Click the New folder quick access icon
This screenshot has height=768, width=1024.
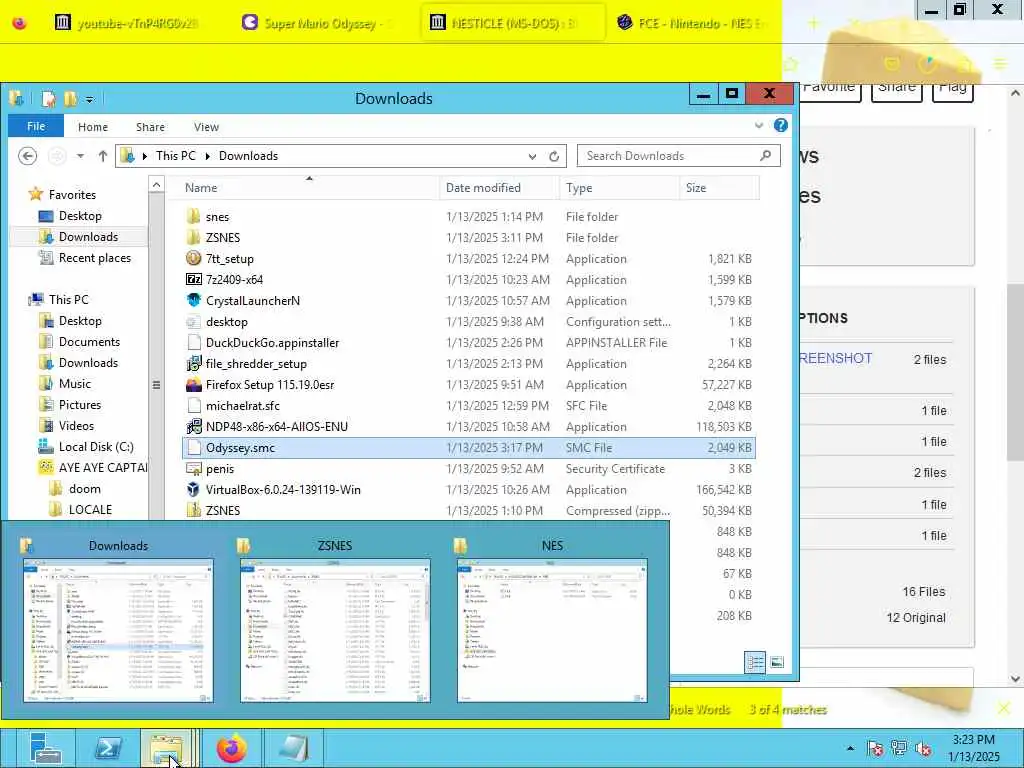point(70,99)
